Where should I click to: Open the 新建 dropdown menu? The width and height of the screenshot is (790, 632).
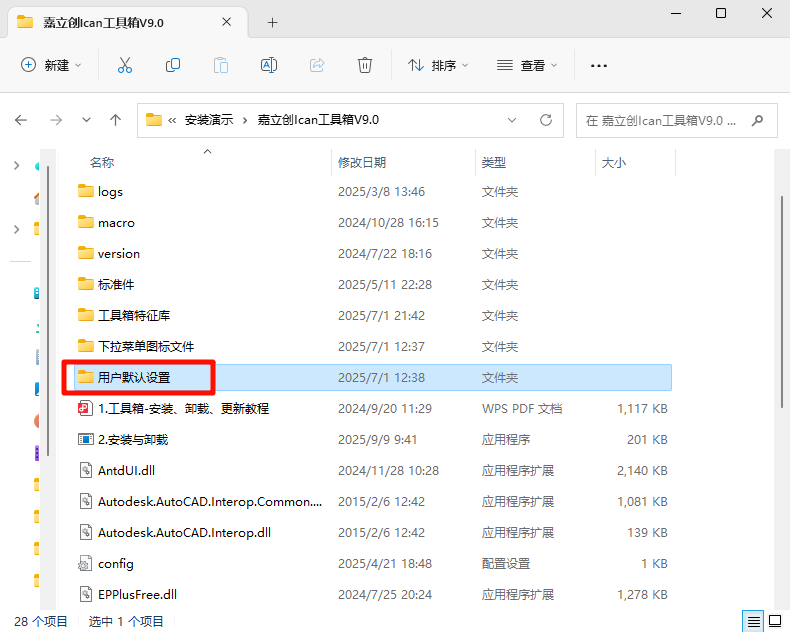(x=52, y=65)
